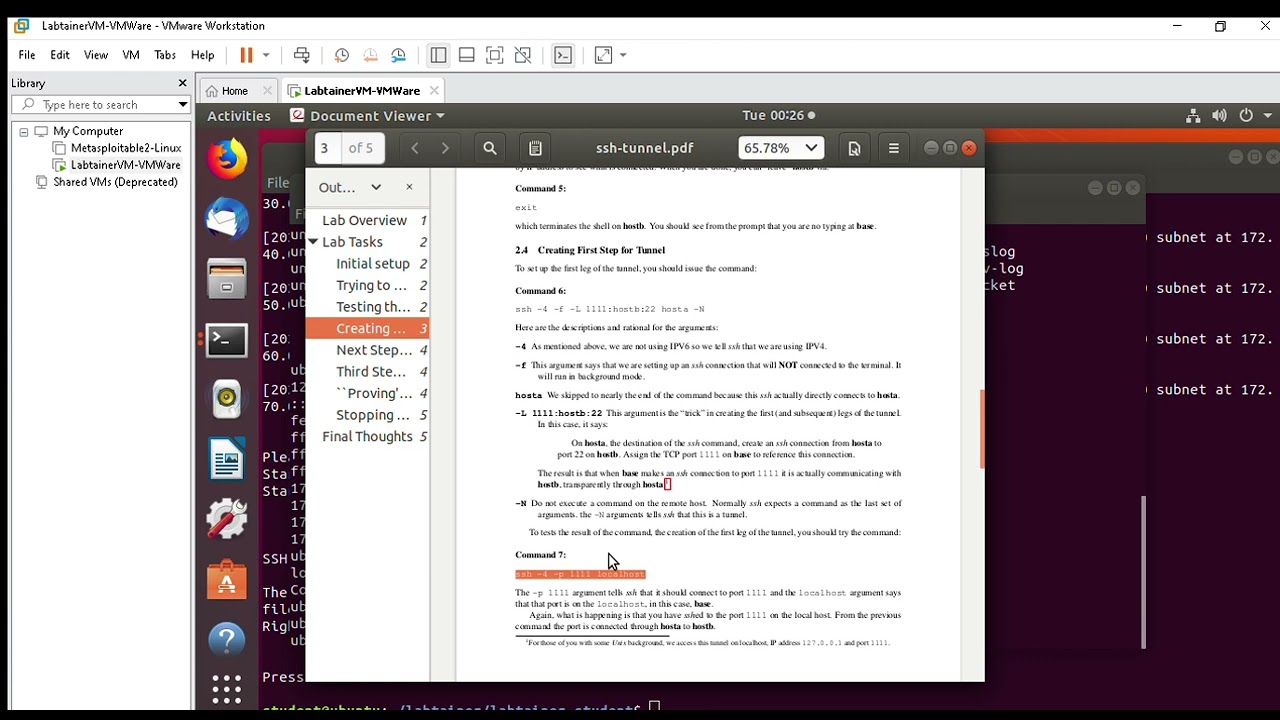Open LibreOffice Writer from the dock

227,460
